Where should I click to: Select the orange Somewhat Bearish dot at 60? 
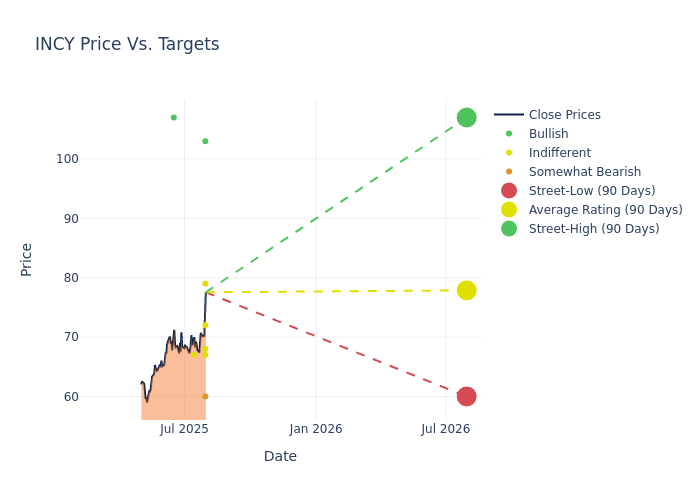(x=205, y=396)
